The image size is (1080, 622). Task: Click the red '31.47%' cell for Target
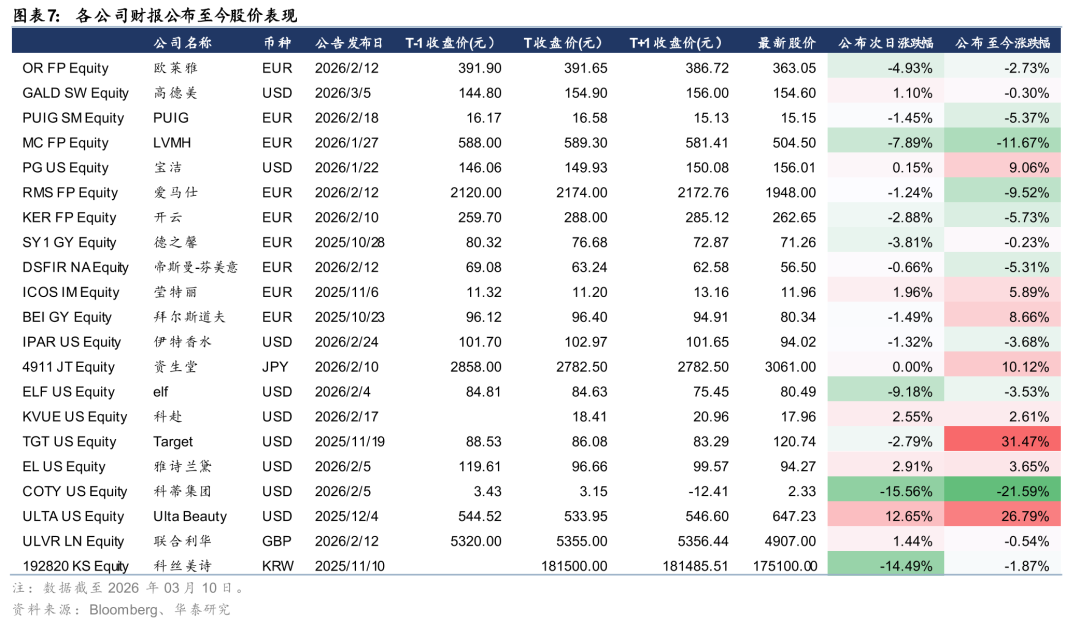click(1002, 442)
